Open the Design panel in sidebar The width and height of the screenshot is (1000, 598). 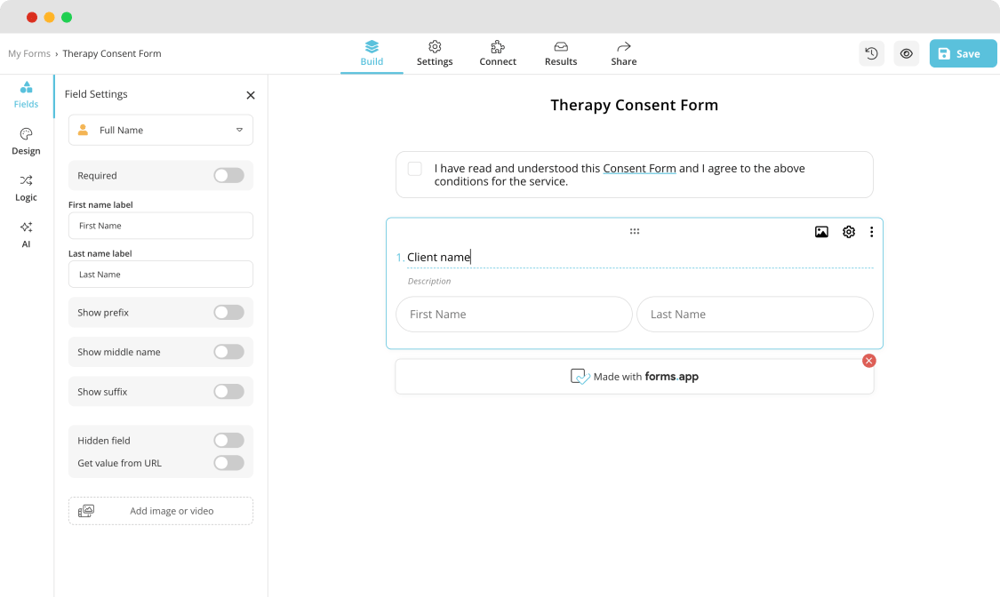click(x=26, y=141)
